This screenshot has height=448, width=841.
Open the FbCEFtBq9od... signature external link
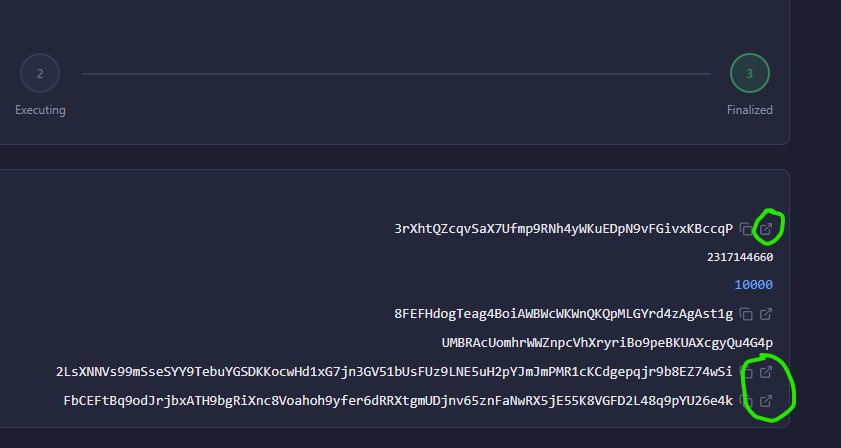tap(766, 401)
